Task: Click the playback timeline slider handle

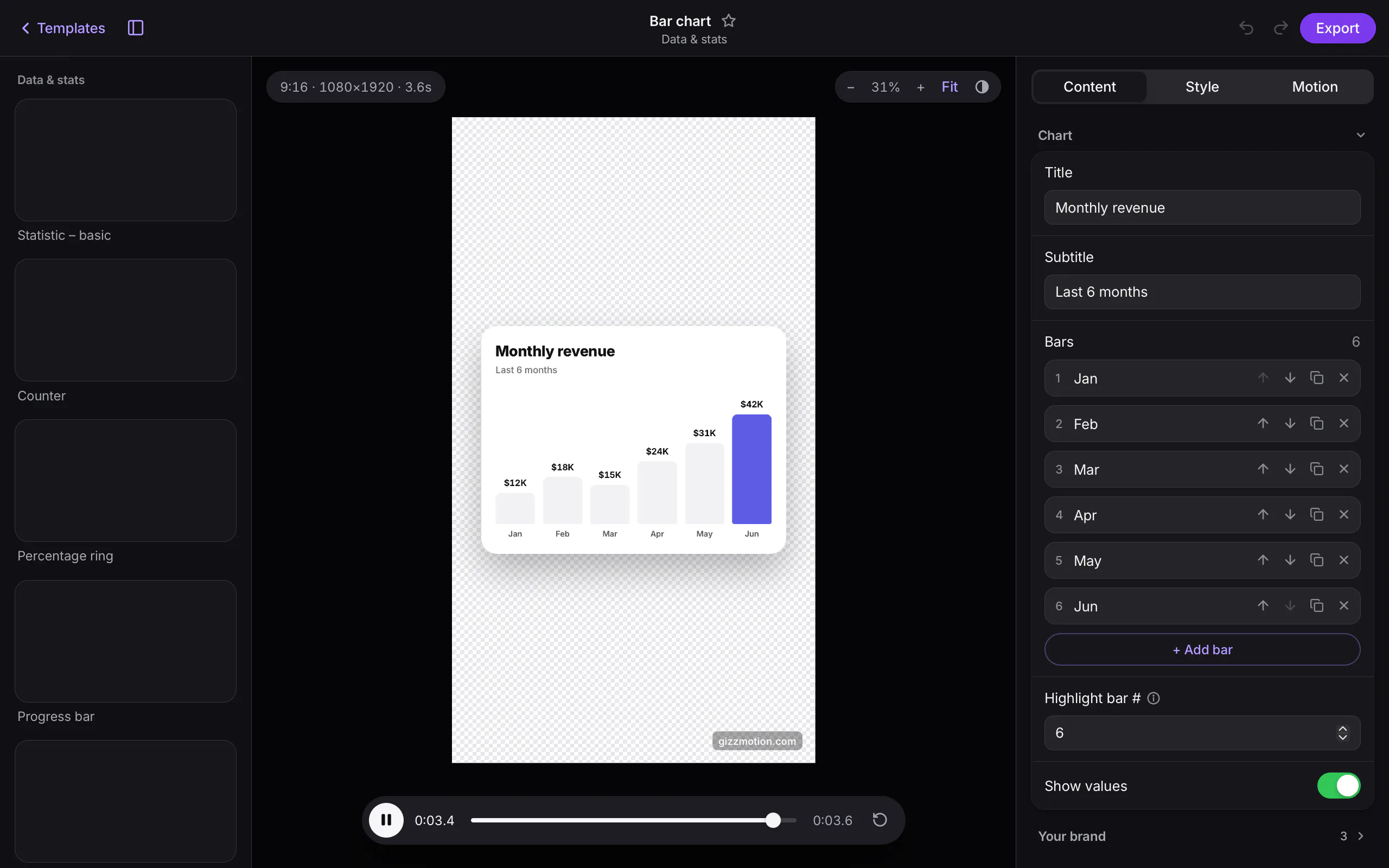Action: click(773, 820)
